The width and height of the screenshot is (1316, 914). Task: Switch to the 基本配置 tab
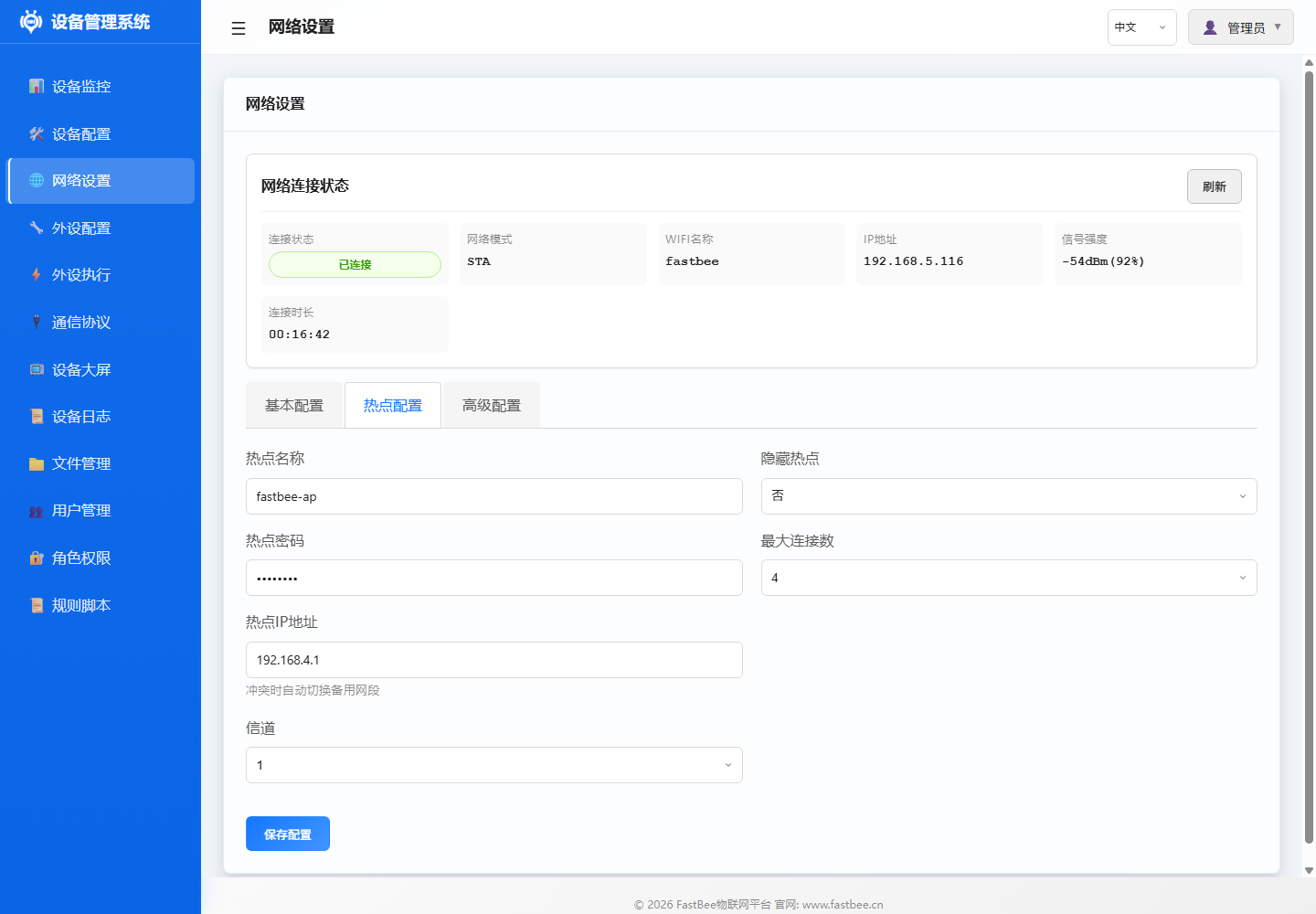tap(294, 405)
